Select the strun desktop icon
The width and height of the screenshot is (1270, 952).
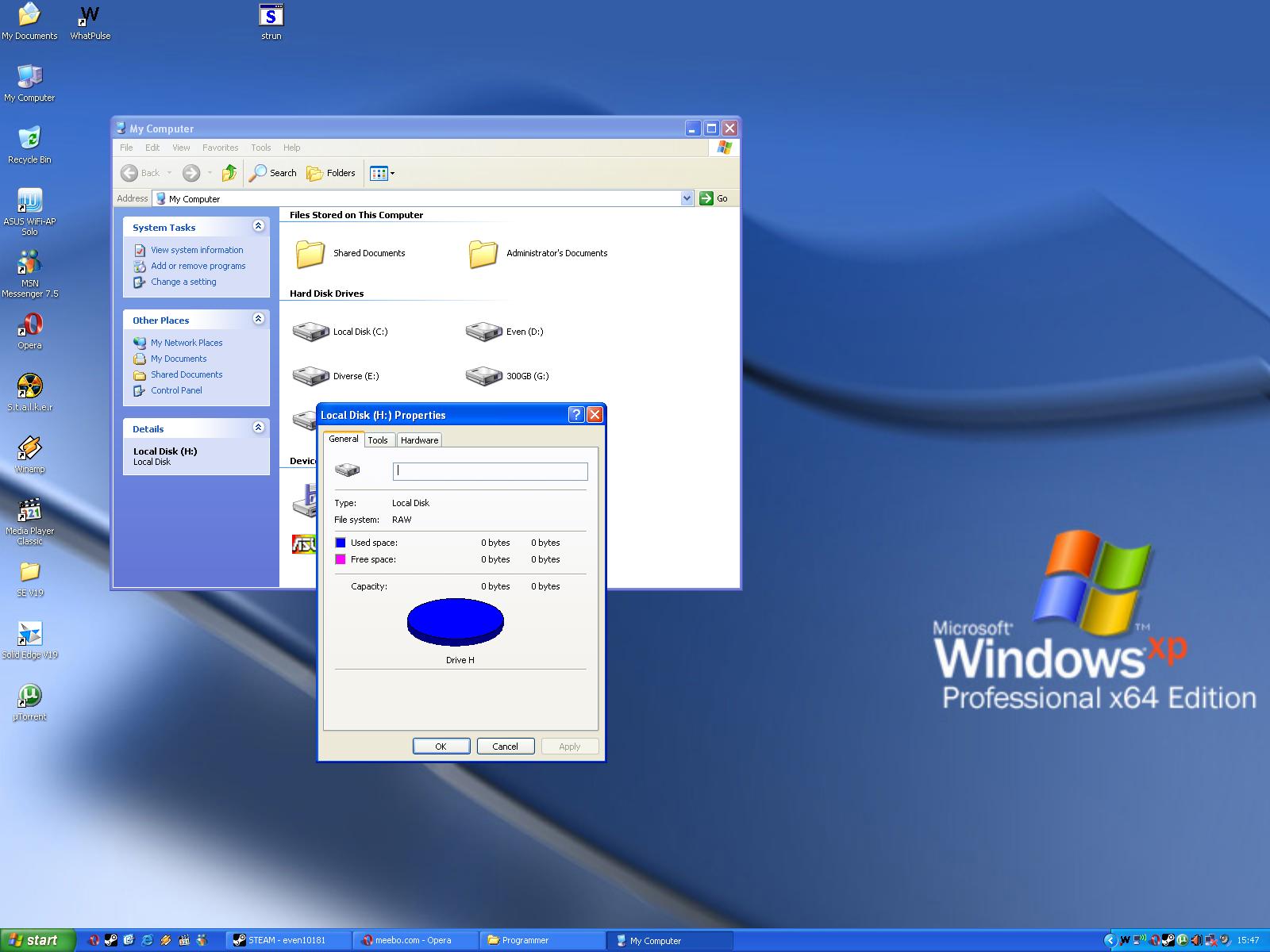(x=271, y=21)
